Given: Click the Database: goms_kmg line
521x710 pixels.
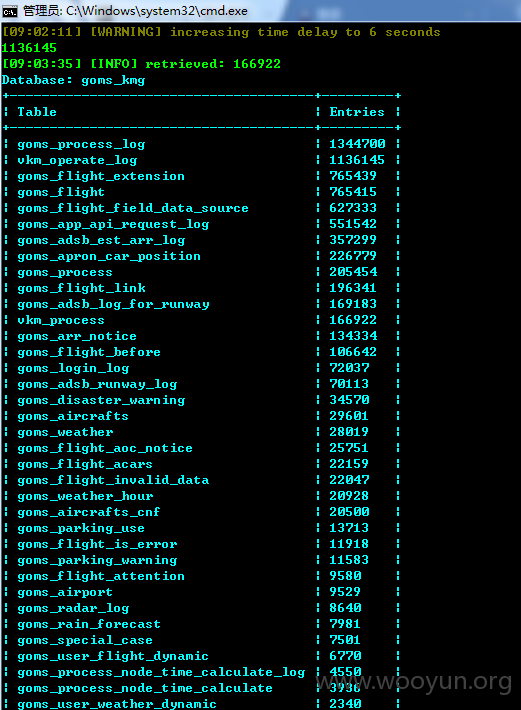Looking at the screenshot, I should coord(73,81).
